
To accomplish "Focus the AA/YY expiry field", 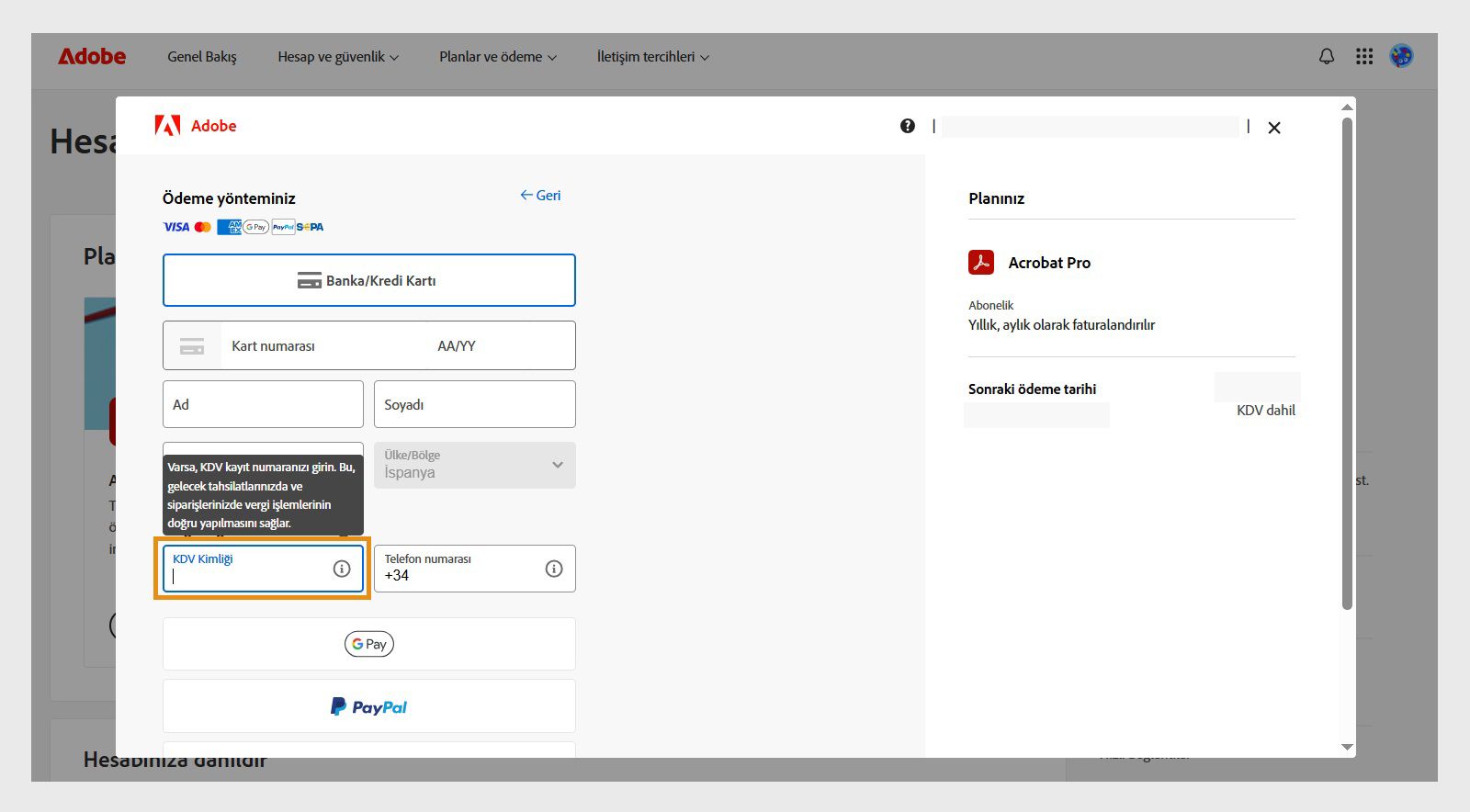I will (502, 346).
